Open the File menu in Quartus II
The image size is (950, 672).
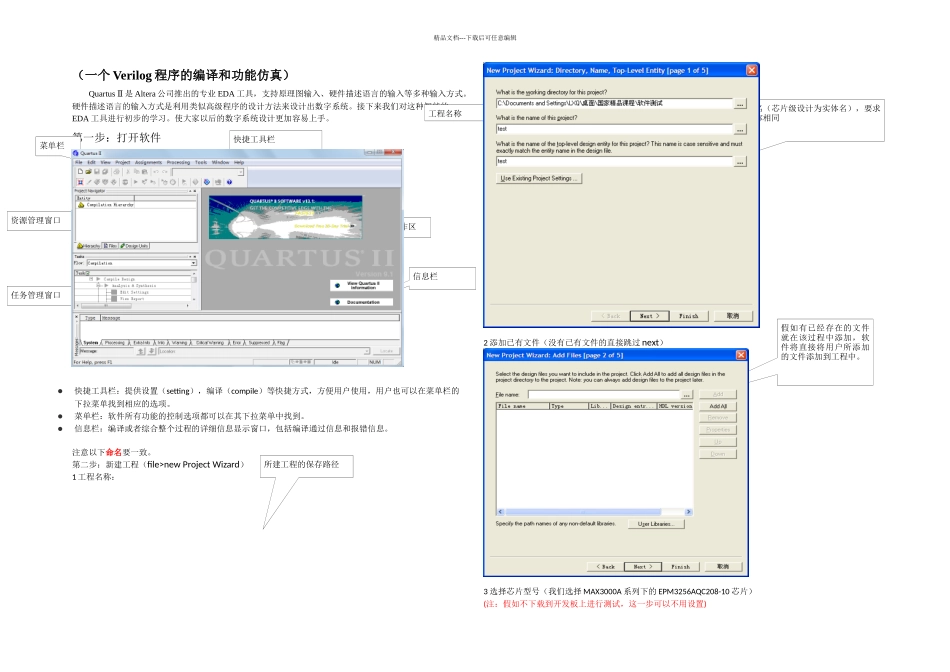tap(79, 162)
